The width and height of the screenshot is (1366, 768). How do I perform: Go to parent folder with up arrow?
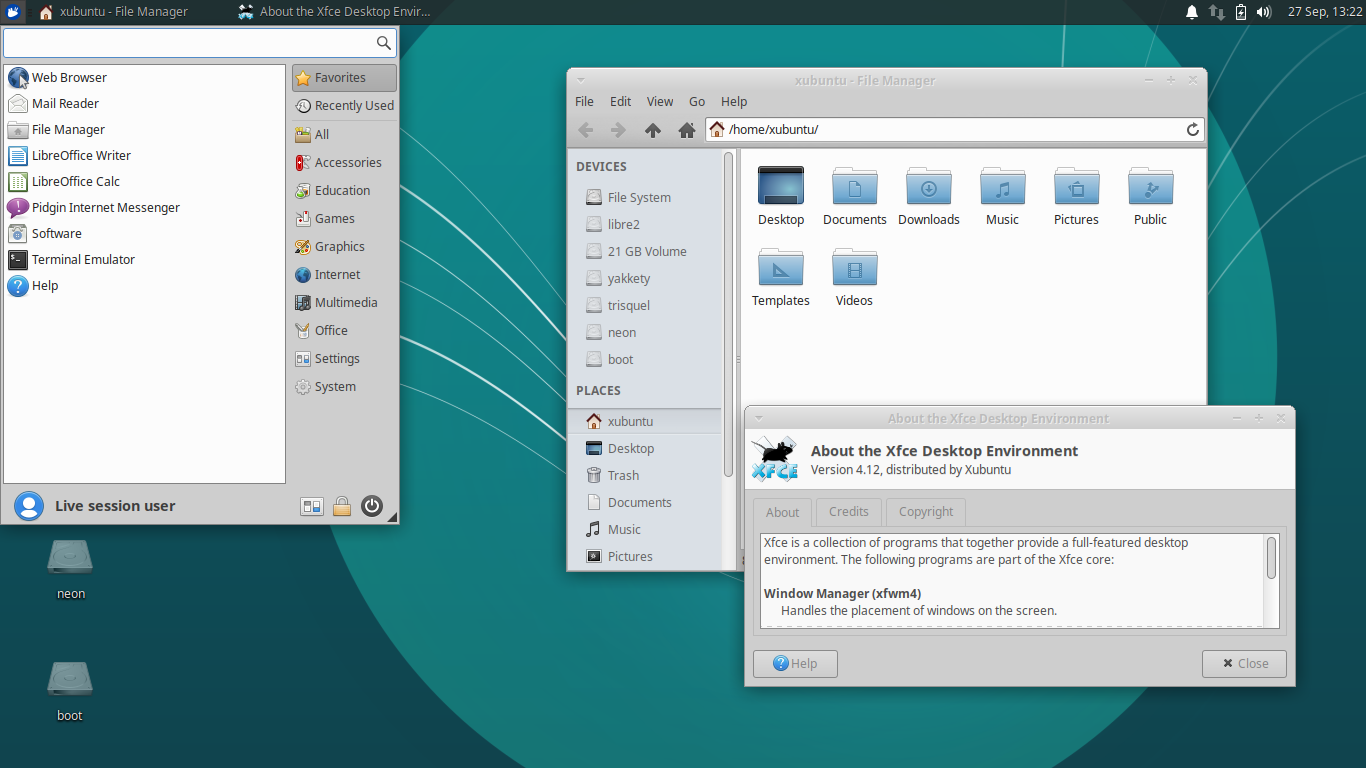(653, 130)
